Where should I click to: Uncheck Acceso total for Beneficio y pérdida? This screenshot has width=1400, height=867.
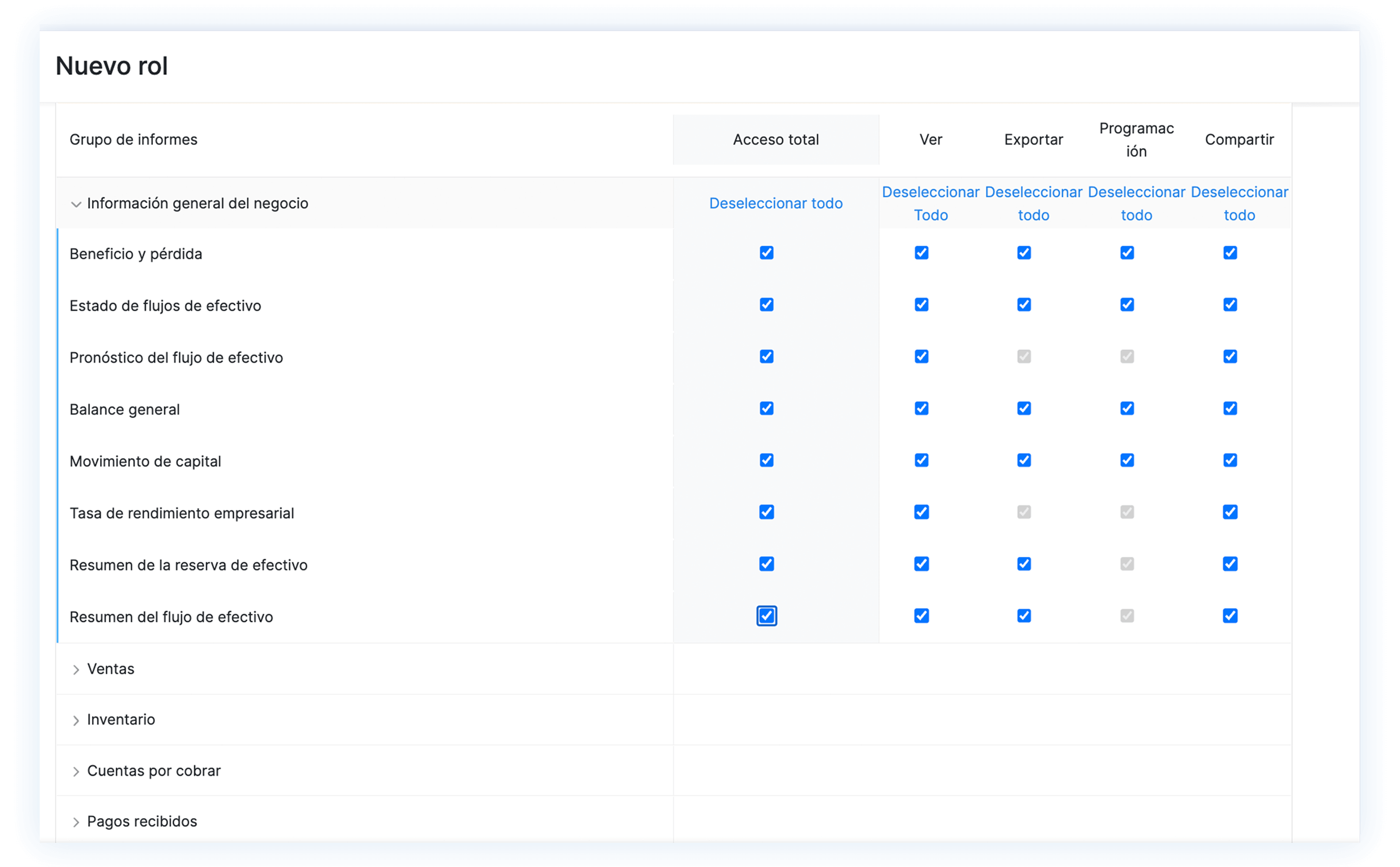766,253
